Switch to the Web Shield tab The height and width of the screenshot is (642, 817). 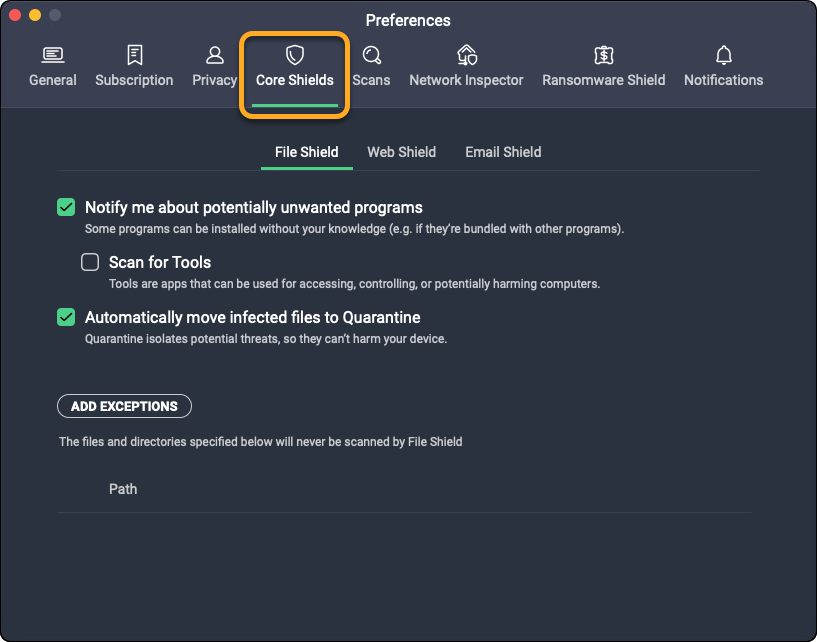401,152
